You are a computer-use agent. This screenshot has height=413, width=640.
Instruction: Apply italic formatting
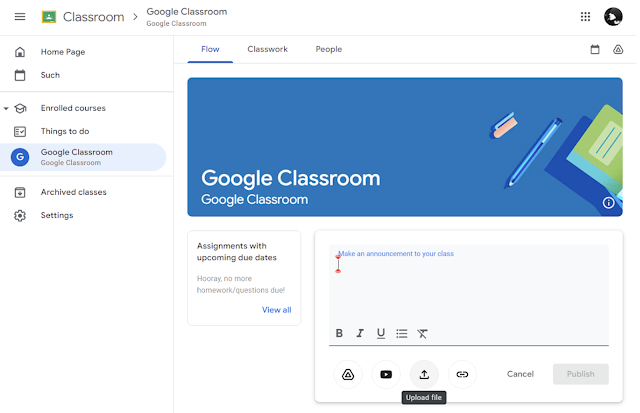pyautogui.click(x=360, y=333)
